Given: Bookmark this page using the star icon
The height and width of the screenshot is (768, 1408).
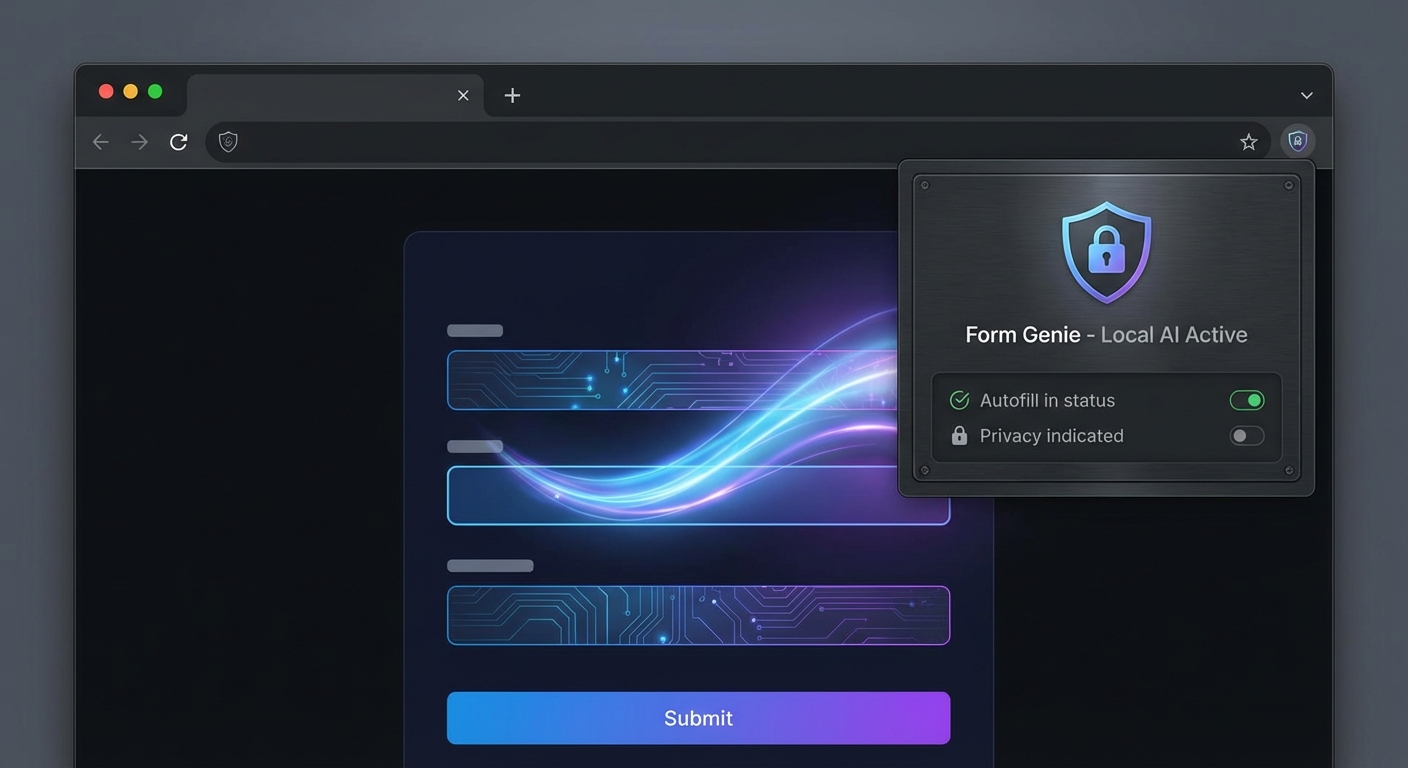Looking at the screenshot, I should click(1248, 141).
